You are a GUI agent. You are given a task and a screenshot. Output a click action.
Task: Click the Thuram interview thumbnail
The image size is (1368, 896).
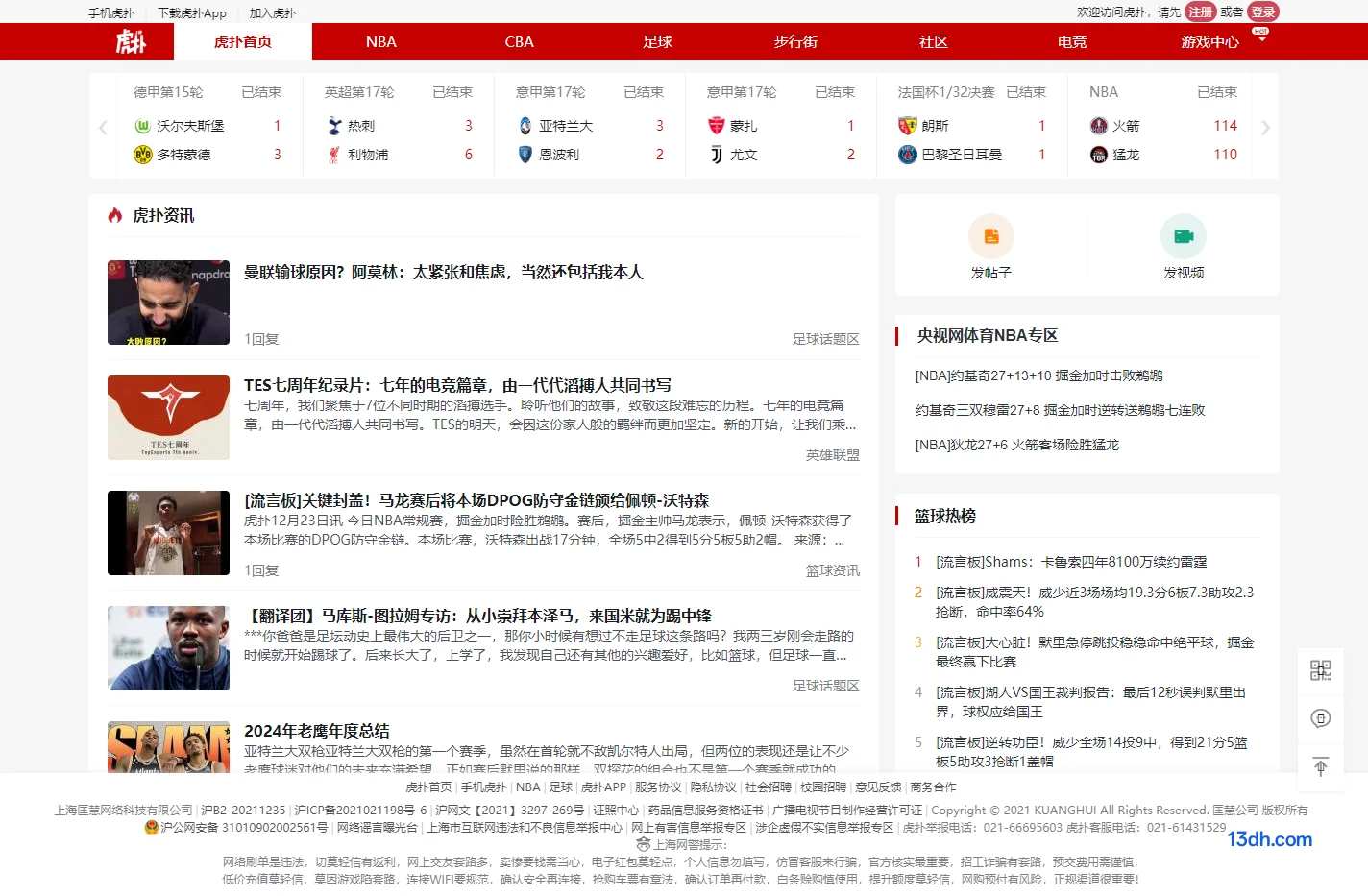[x=168, y=648]
